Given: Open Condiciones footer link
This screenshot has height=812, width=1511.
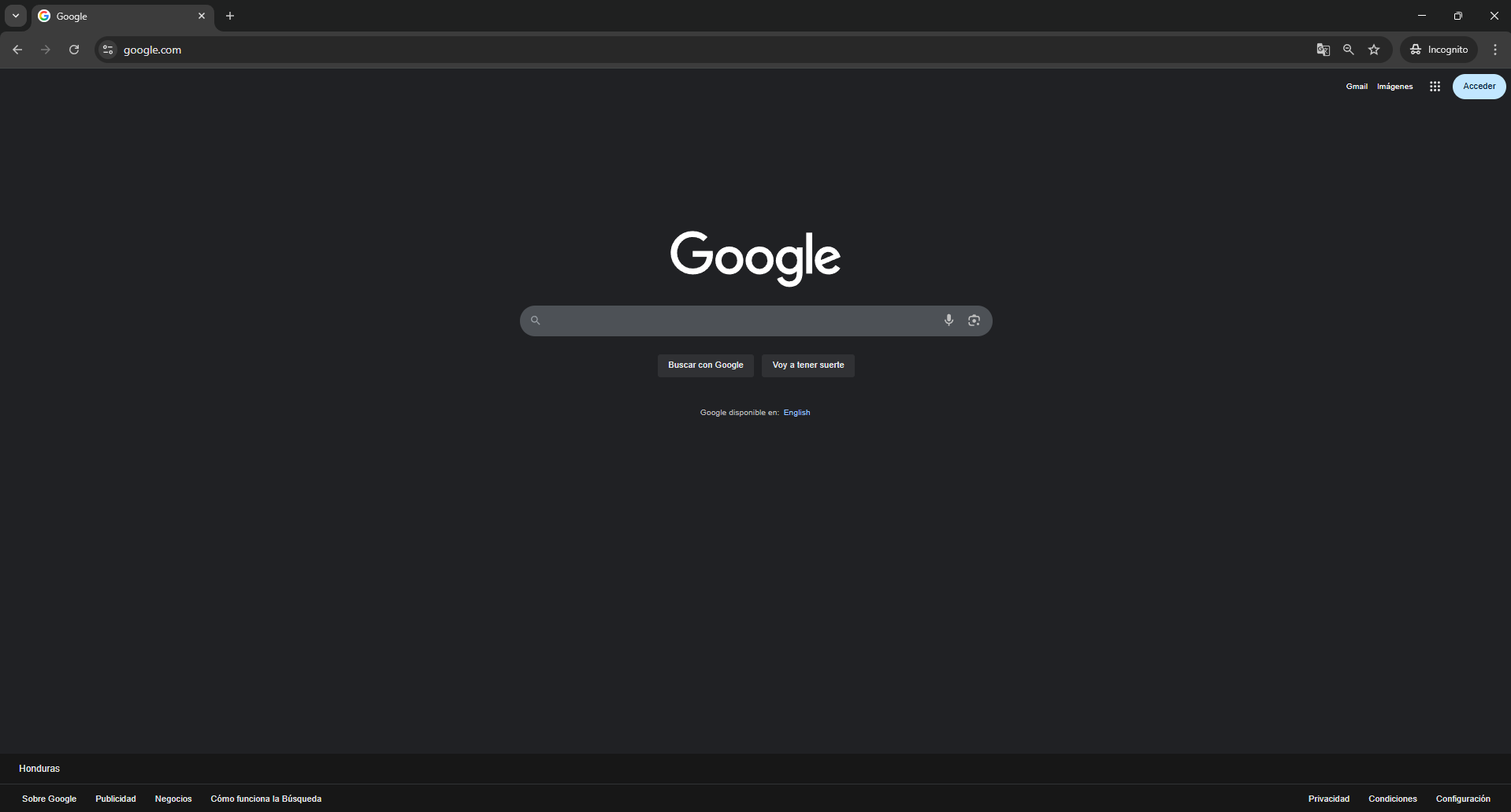Looking at the screenshot, I should (x=1393, y=799).
